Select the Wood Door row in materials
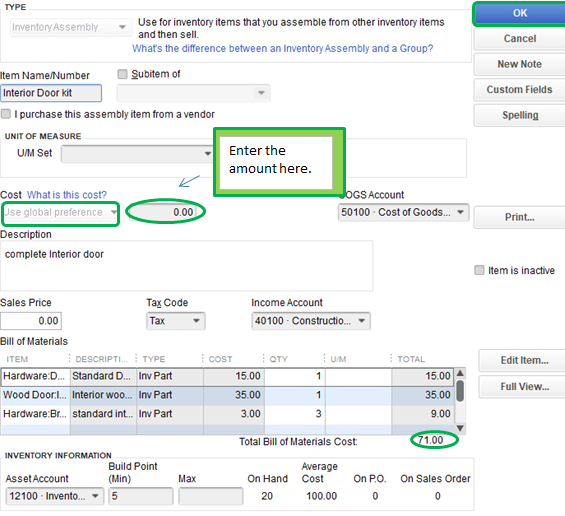 pyautogui.click(x=227, y=395)
